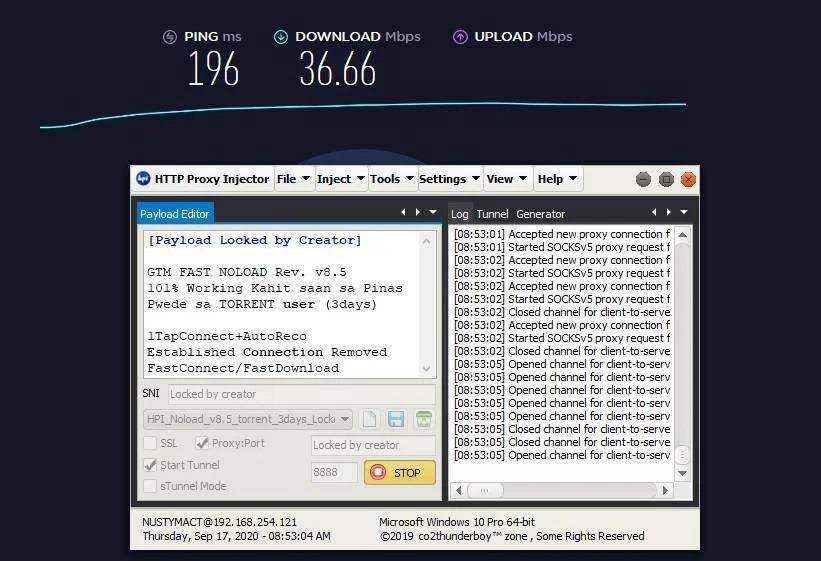Click the 196 ping value

pos(214,69)
